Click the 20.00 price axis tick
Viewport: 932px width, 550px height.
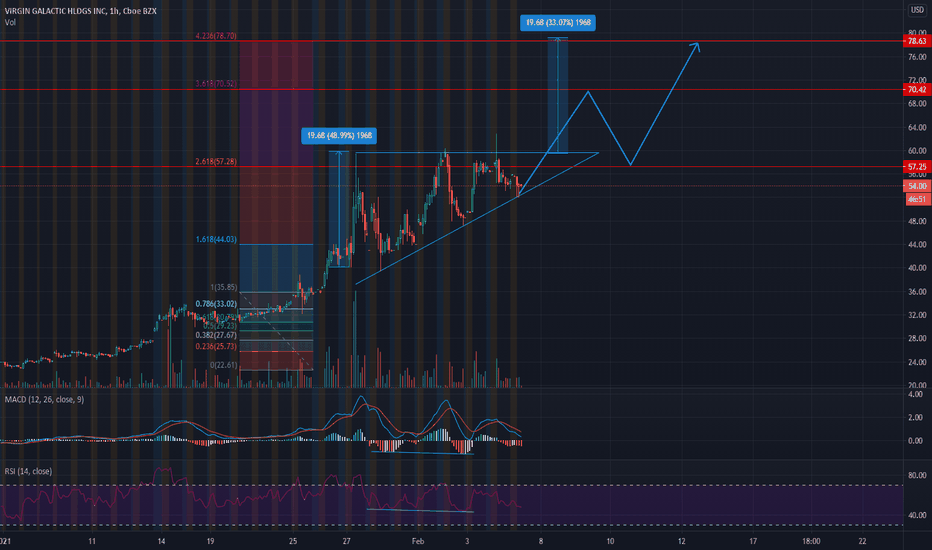point(917,385)
